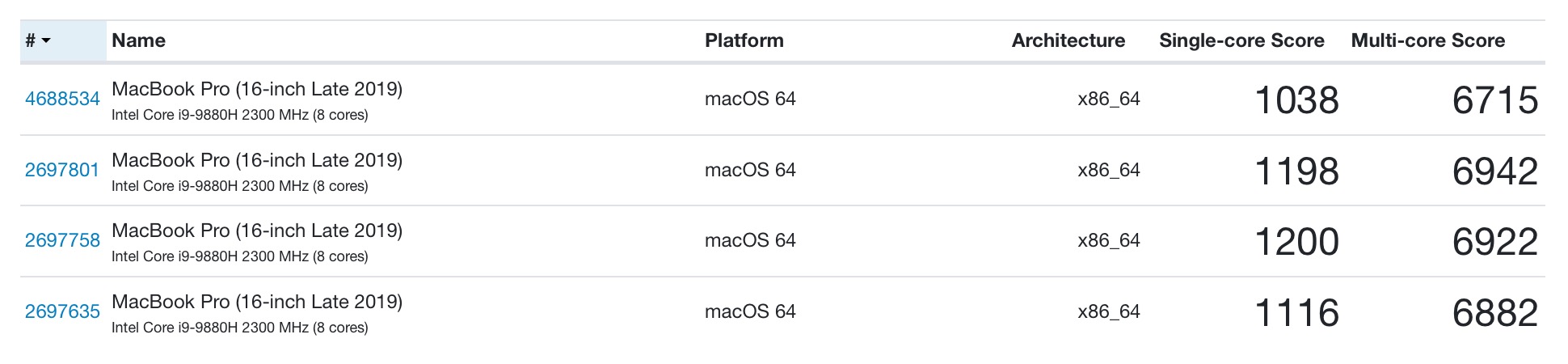Sort table by Platform column header

[x=744, y=40]
